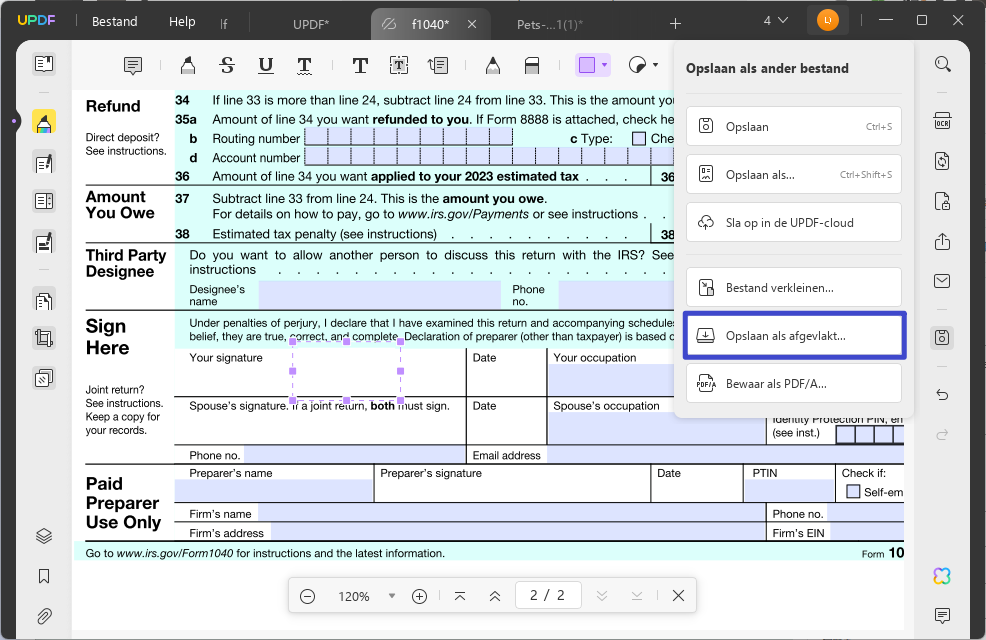Select the Sticky Note comment tool

coord(133,65)
